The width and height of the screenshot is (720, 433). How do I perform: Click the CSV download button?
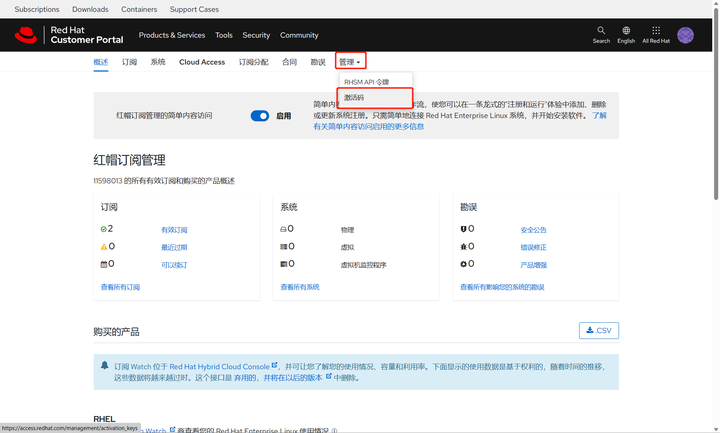click(x=599, y=331)
